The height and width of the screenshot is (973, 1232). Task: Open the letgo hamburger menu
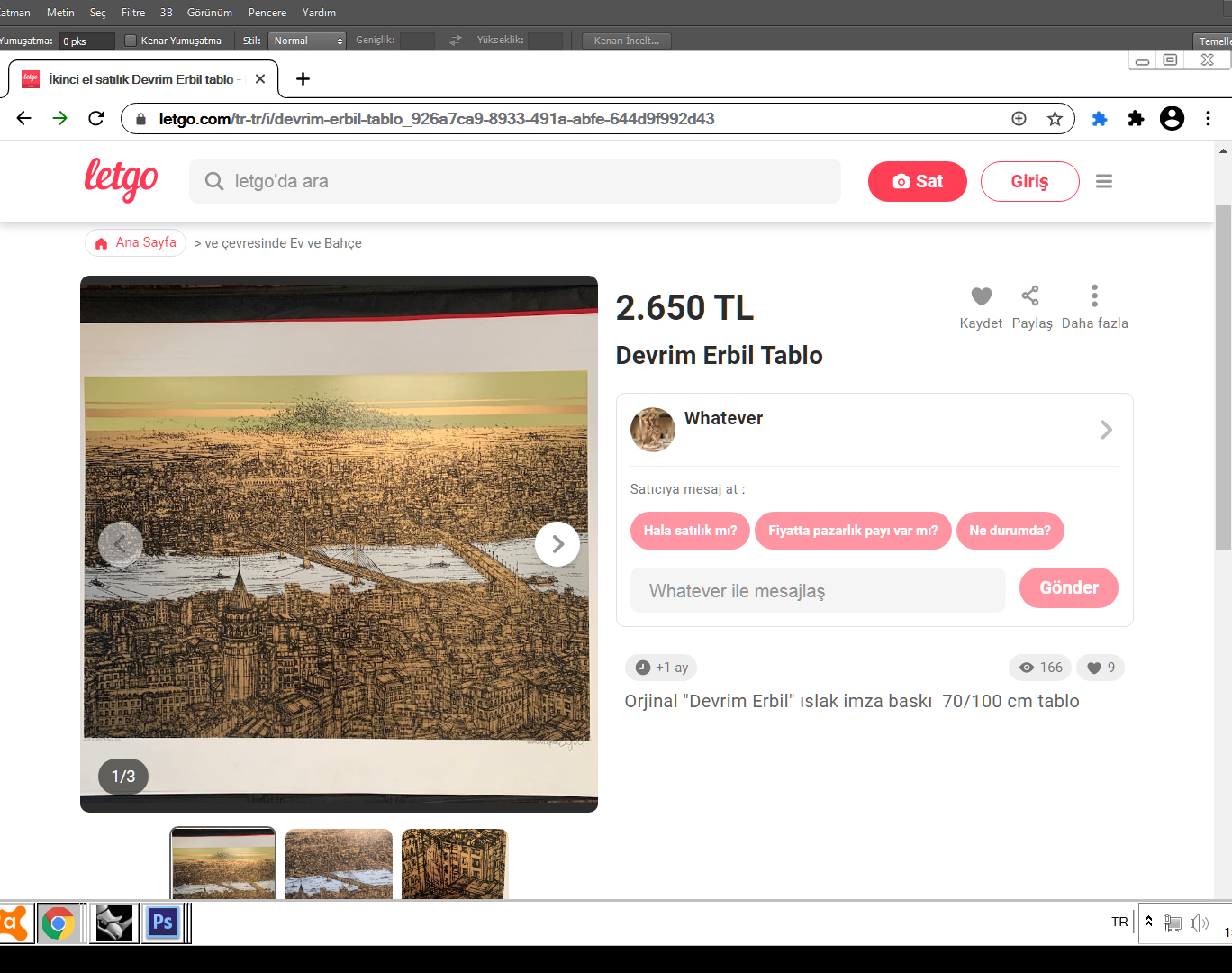[x=1103, y=182]
